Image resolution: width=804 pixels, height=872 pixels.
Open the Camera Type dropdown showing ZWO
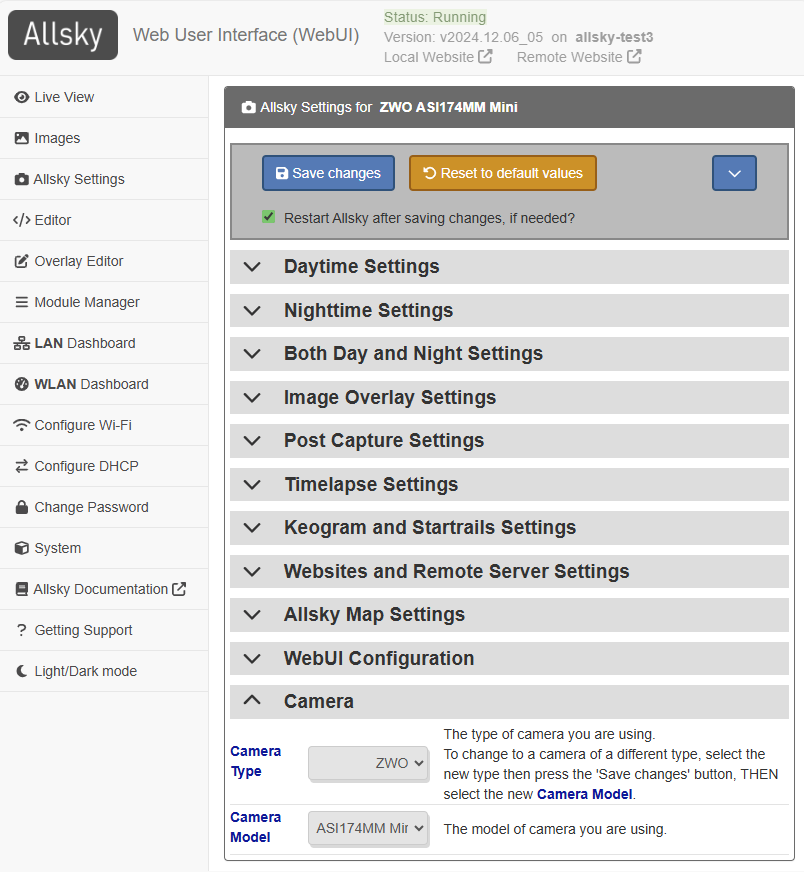(x=368, y=763)
